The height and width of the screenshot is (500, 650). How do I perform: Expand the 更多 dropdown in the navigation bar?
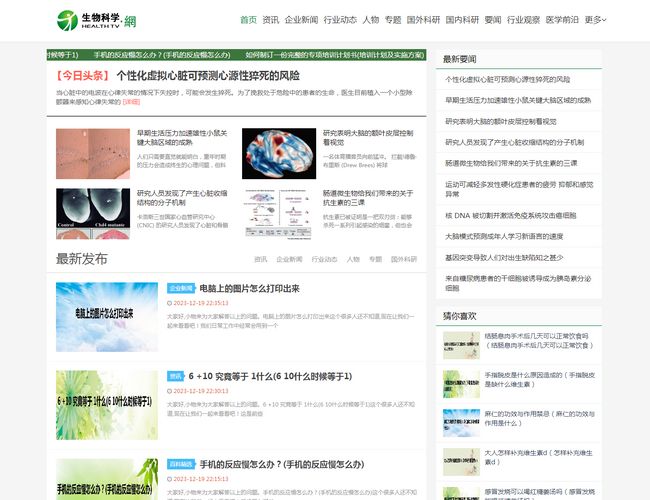[595, 19]
